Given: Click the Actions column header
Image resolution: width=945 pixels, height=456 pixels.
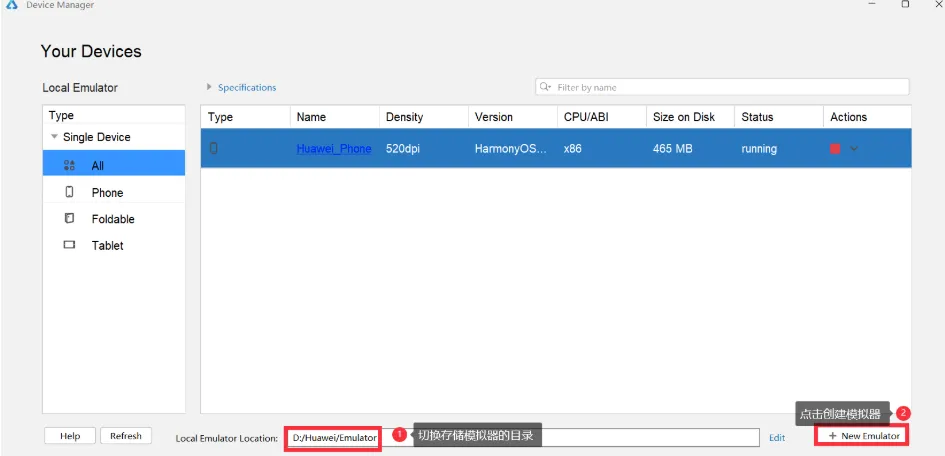Looking at the screenshot, I should click(867, 117).
